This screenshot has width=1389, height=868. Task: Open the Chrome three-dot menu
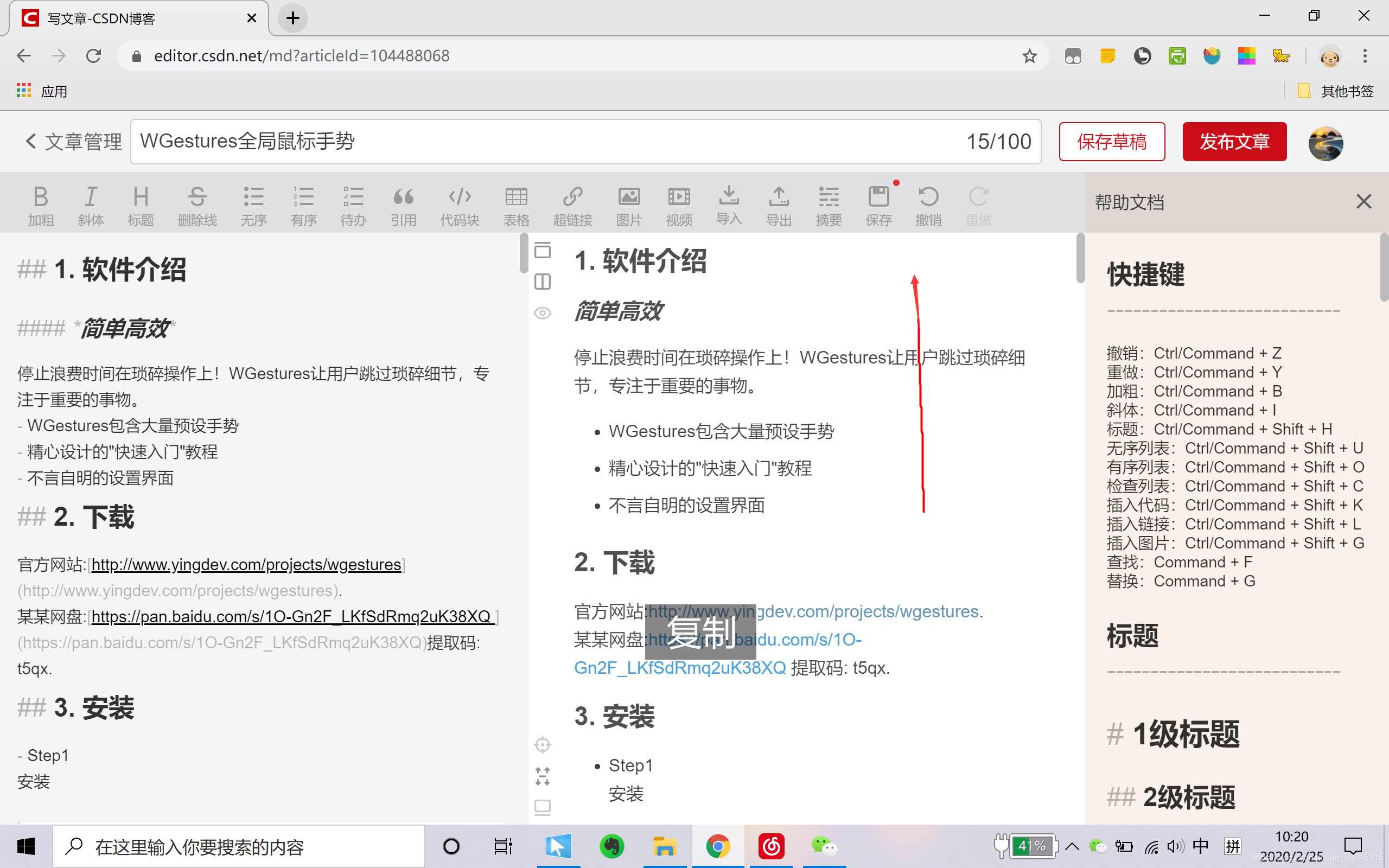click(1365, 56)
